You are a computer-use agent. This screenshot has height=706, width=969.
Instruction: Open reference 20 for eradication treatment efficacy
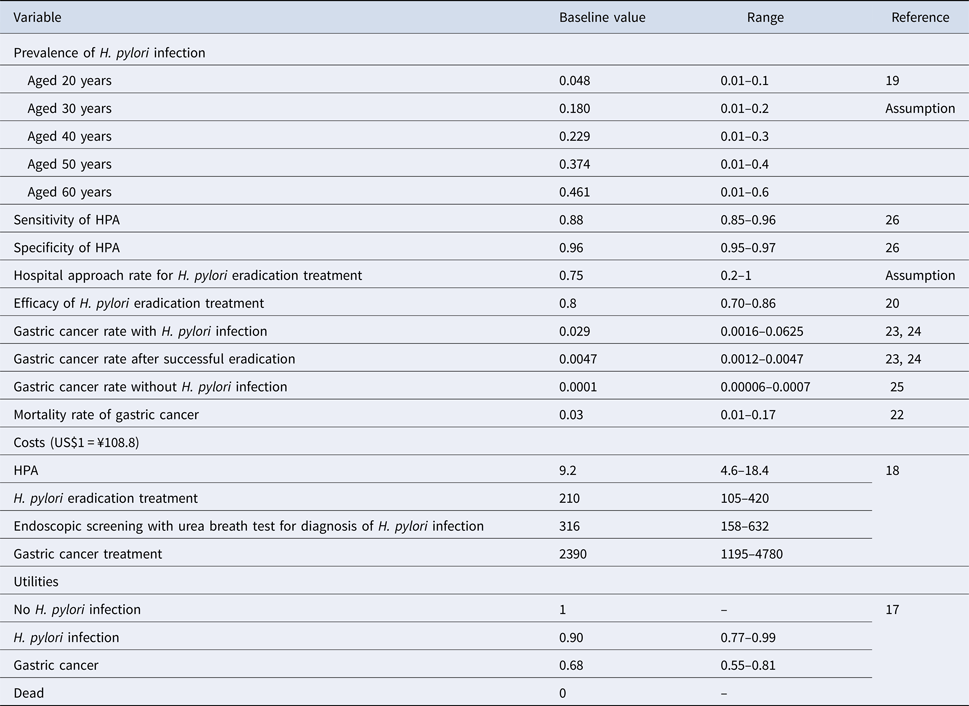click(892, 302)
